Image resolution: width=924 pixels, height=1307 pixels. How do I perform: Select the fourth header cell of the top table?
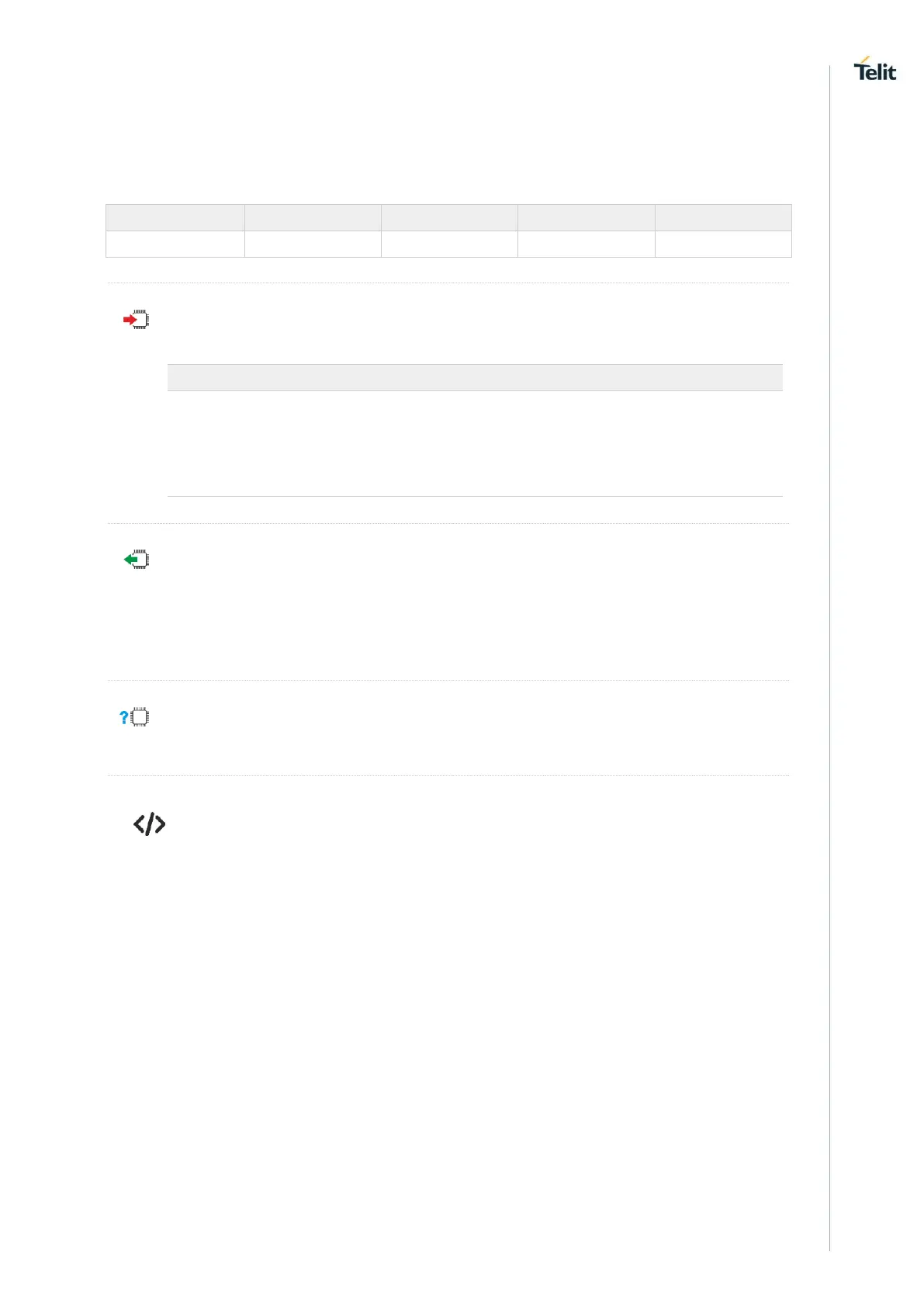coord(586,217)
